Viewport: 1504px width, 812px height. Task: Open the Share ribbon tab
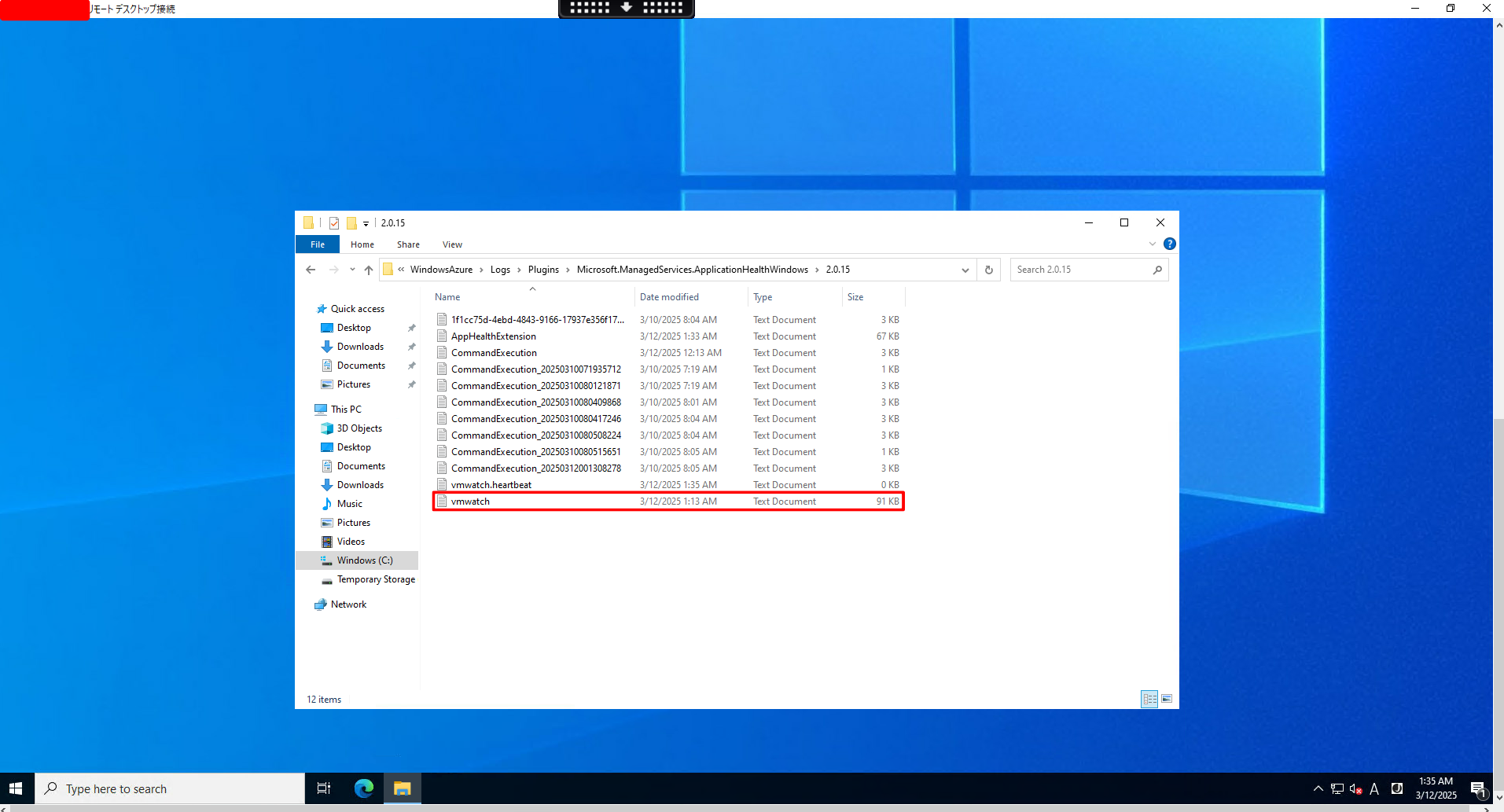point(408,244)
